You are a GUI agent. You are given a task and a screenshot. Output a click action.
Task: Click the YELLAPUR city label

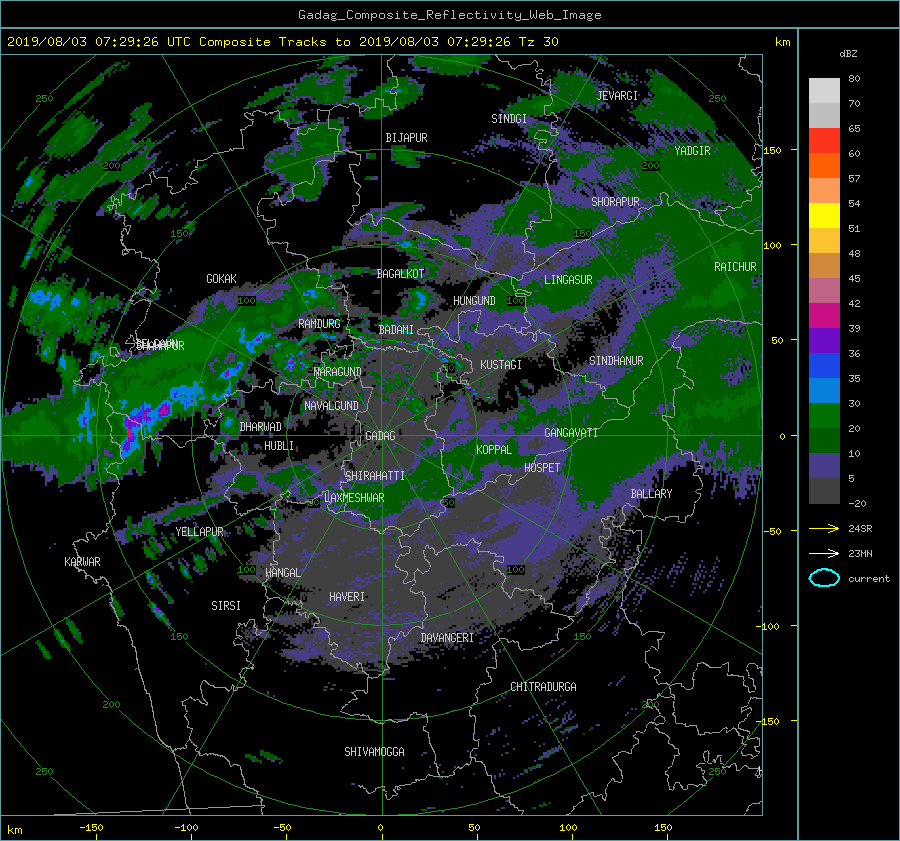(199, 532)
